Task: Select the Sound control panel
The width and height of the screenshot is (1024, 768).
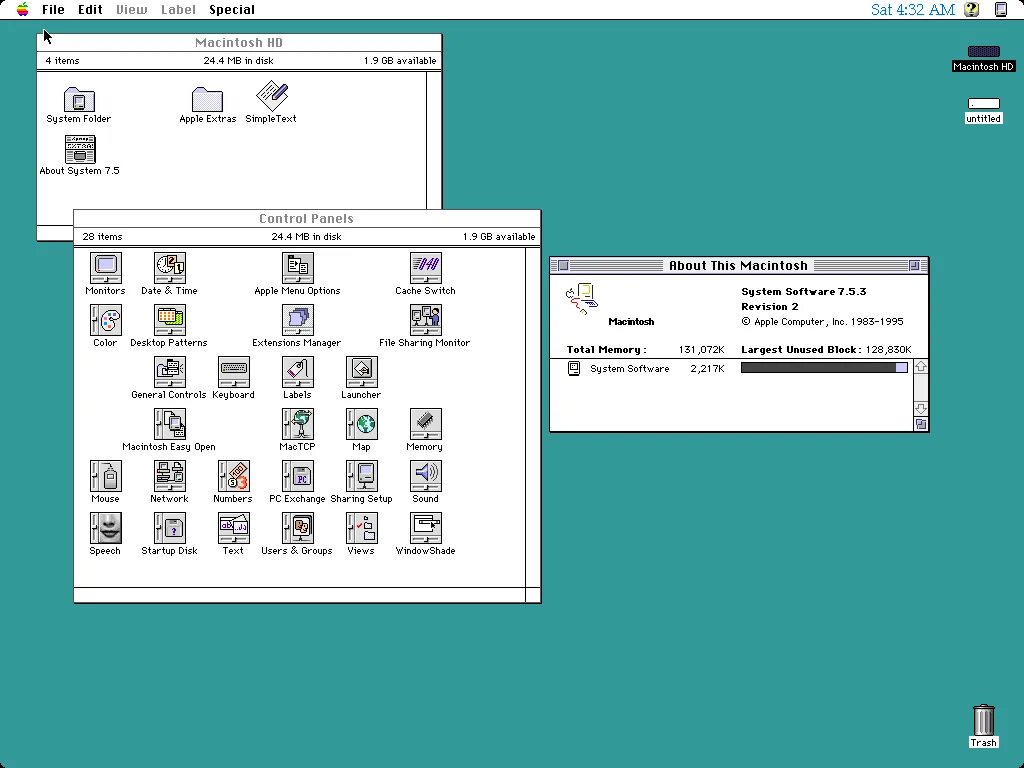Action: (425, 476)
